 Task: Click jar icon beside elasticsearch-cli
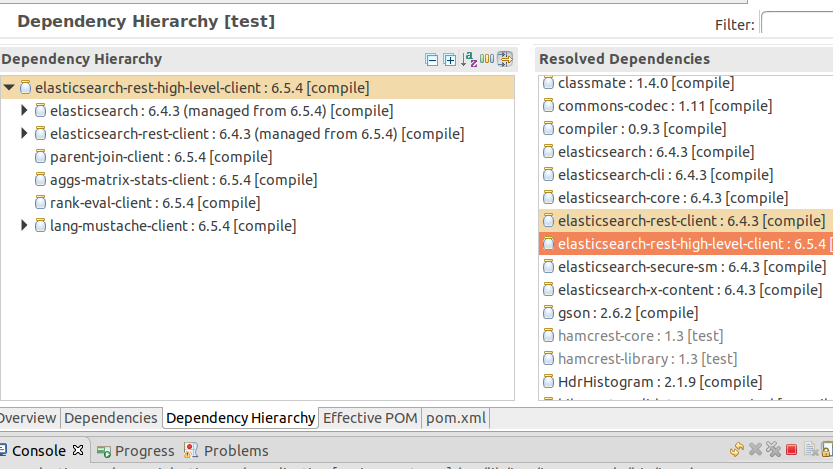tap(549, 175)
